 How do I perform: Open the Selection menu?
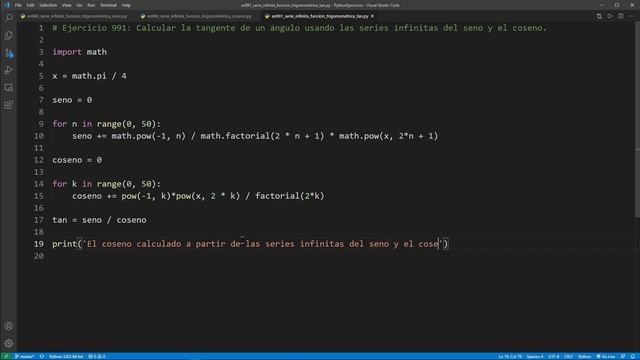pos(48,5)
